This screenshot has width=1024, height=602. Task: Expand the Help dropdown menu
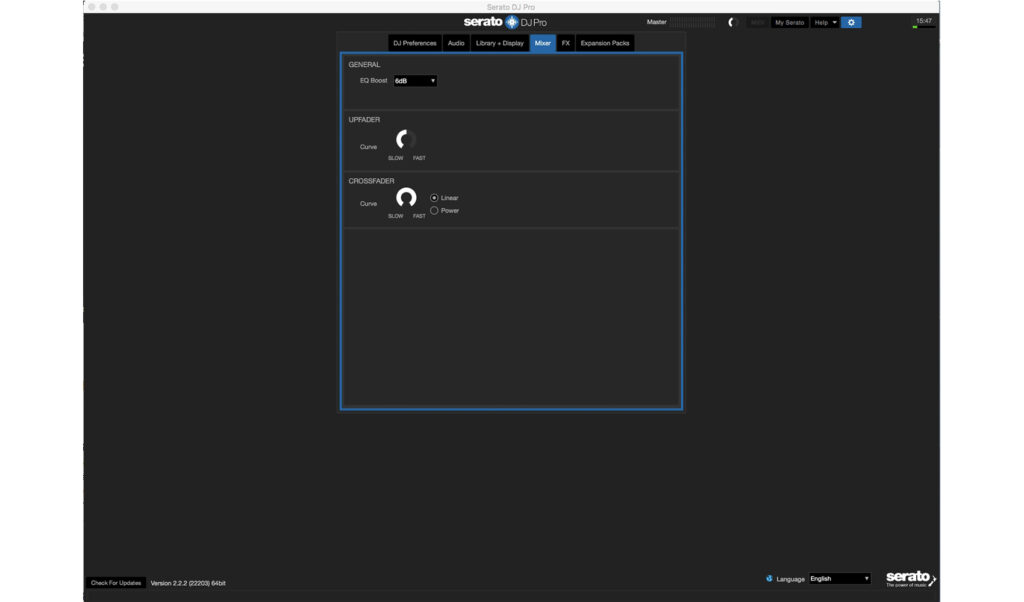click(825, 22)
